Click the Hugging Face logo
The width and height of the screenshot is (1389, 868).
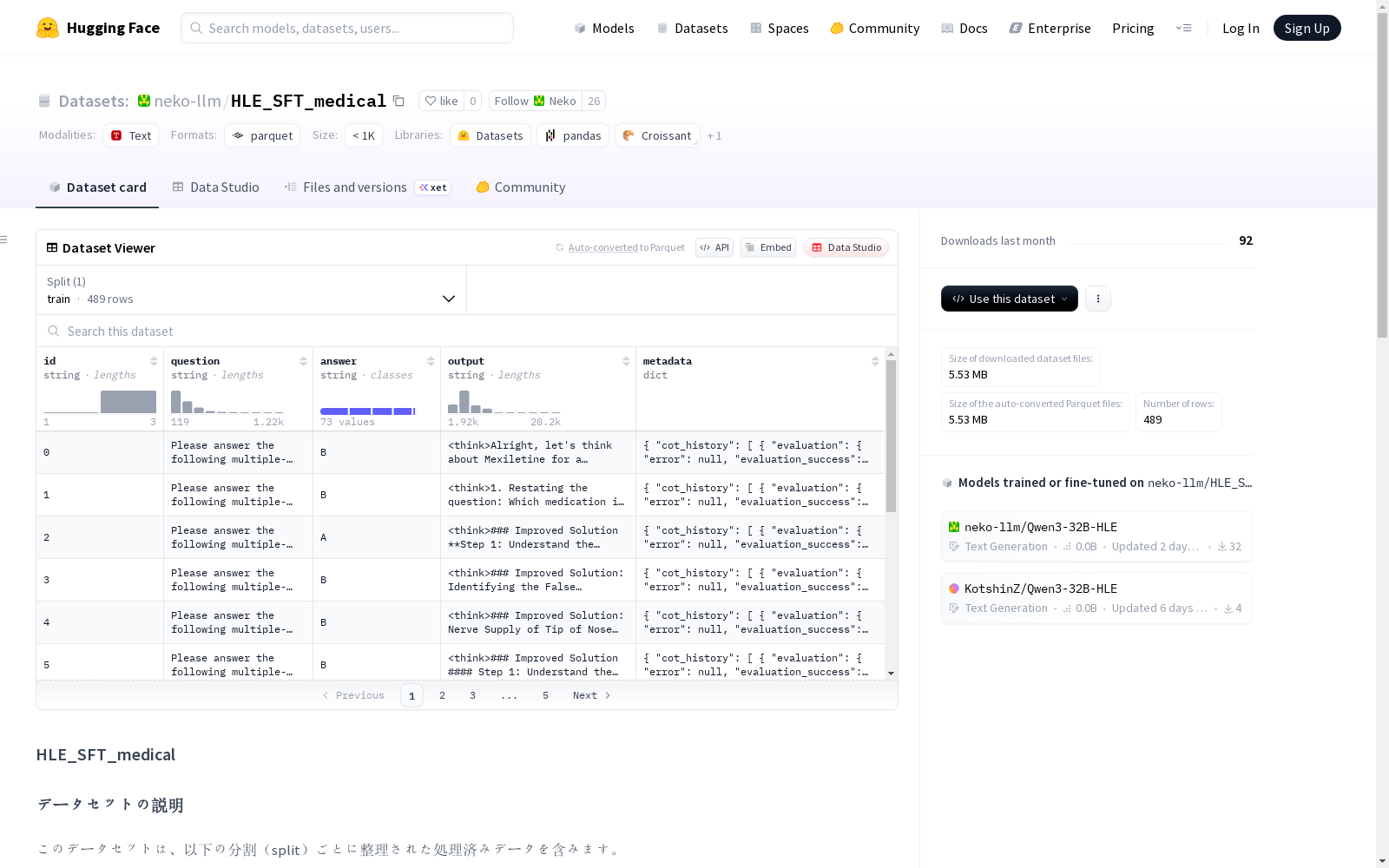98,28
